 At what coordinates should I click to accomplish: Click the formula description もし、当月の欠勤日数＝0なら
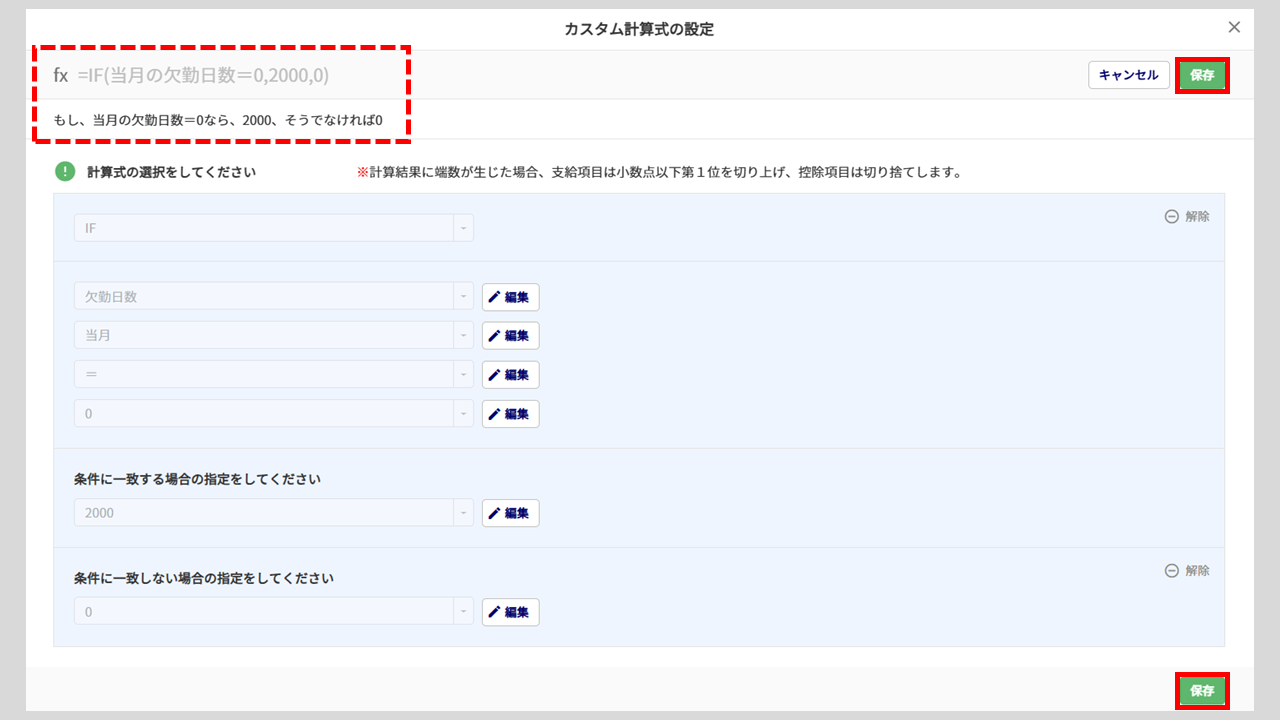click(x=218, y=119)
